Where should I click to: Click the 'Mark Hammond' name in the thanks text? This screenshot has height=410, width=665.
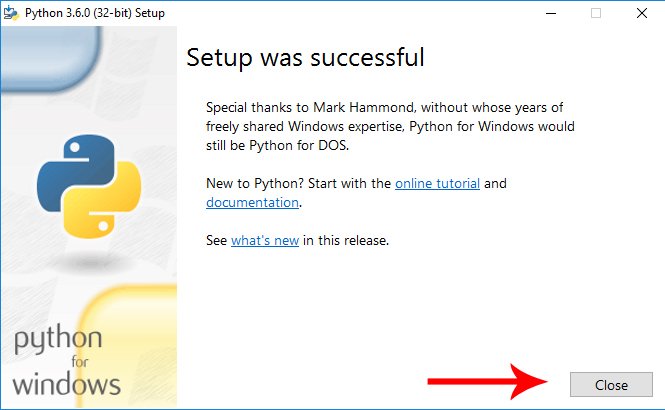[363, 107]
